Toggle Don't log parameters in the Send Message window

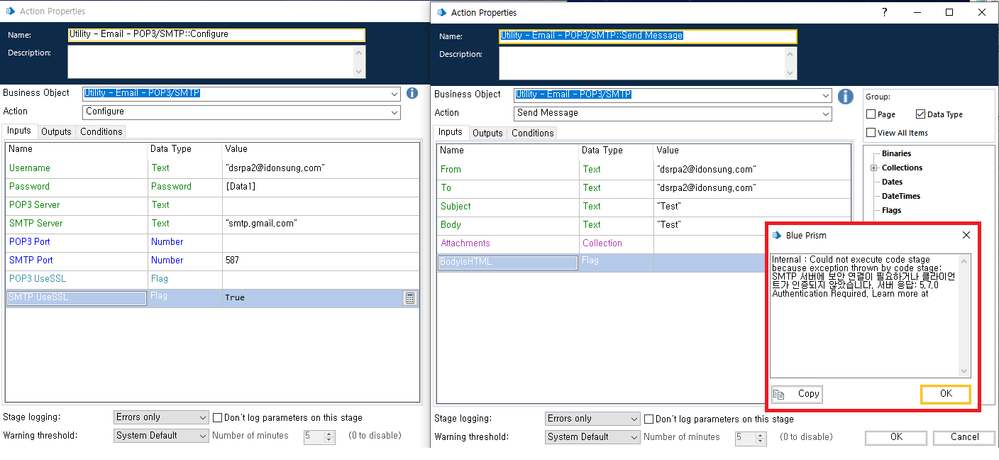tap(649, 419)
